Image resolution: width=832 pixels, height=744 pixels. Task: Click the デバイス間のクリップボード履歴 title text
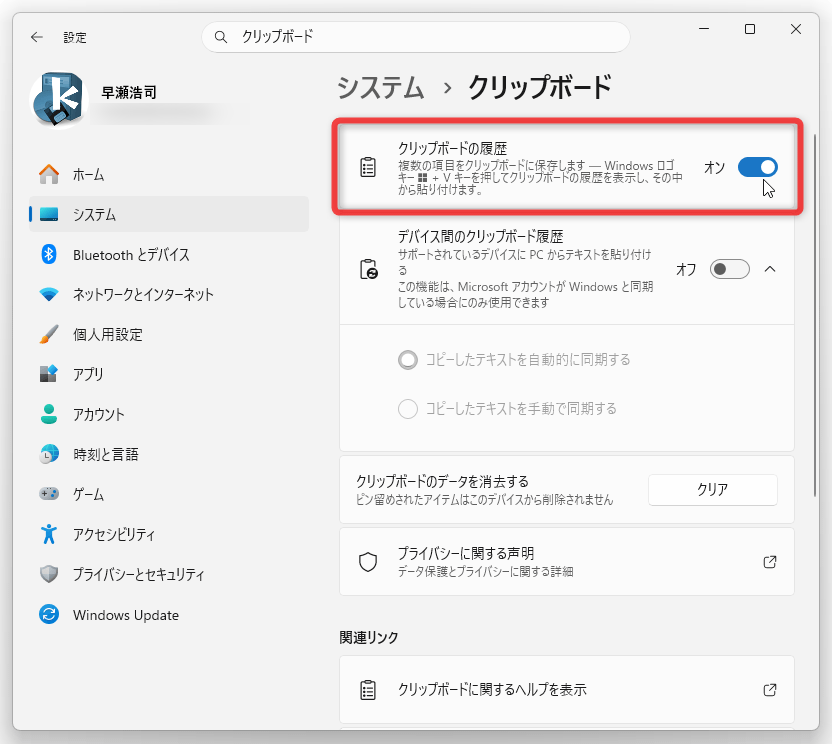(x=481, y=236)
